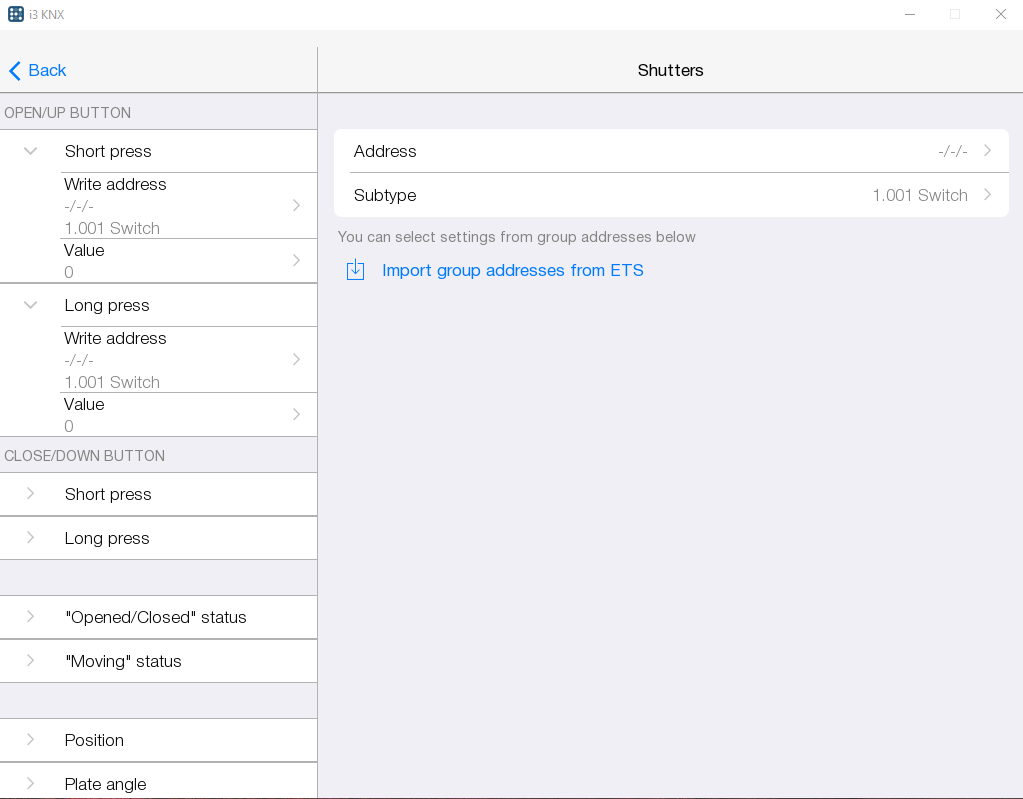The image size is (1023, 799).
Task: Open Write address under Short press
Action: point(180,205)
